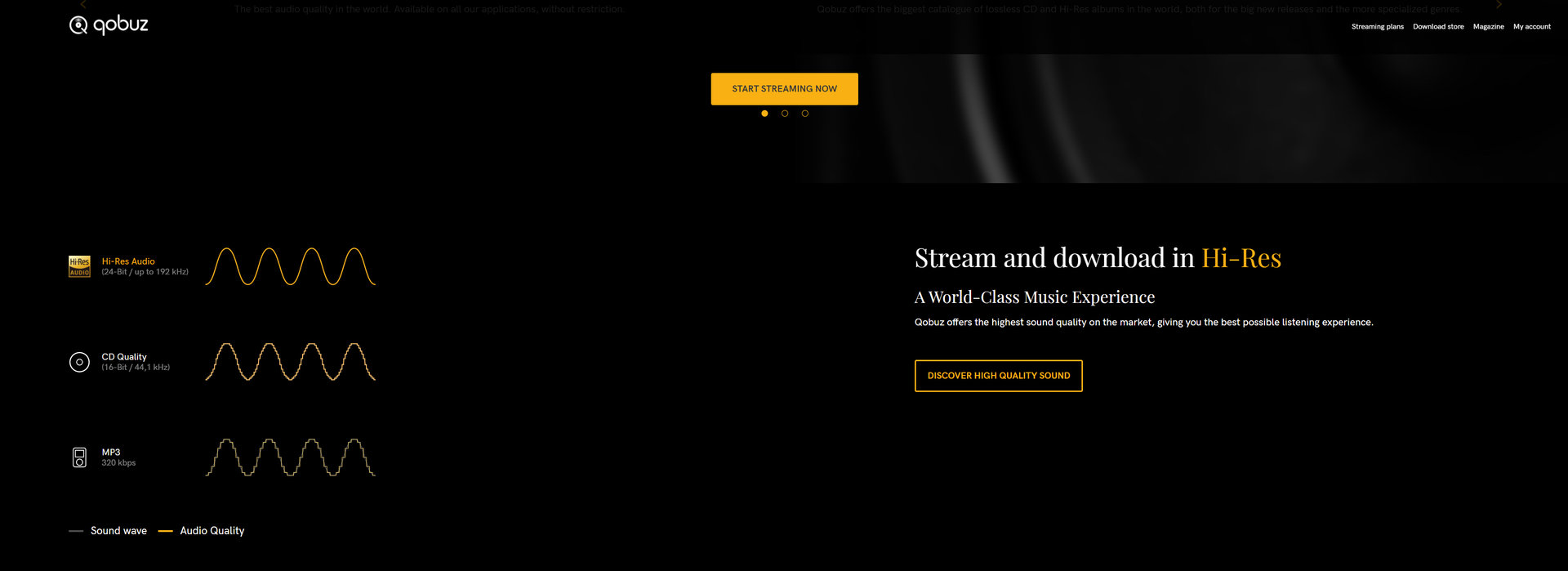Click the CD Quality disc icon
This screenshot has width=1568, height=571.
click(79, 362)
